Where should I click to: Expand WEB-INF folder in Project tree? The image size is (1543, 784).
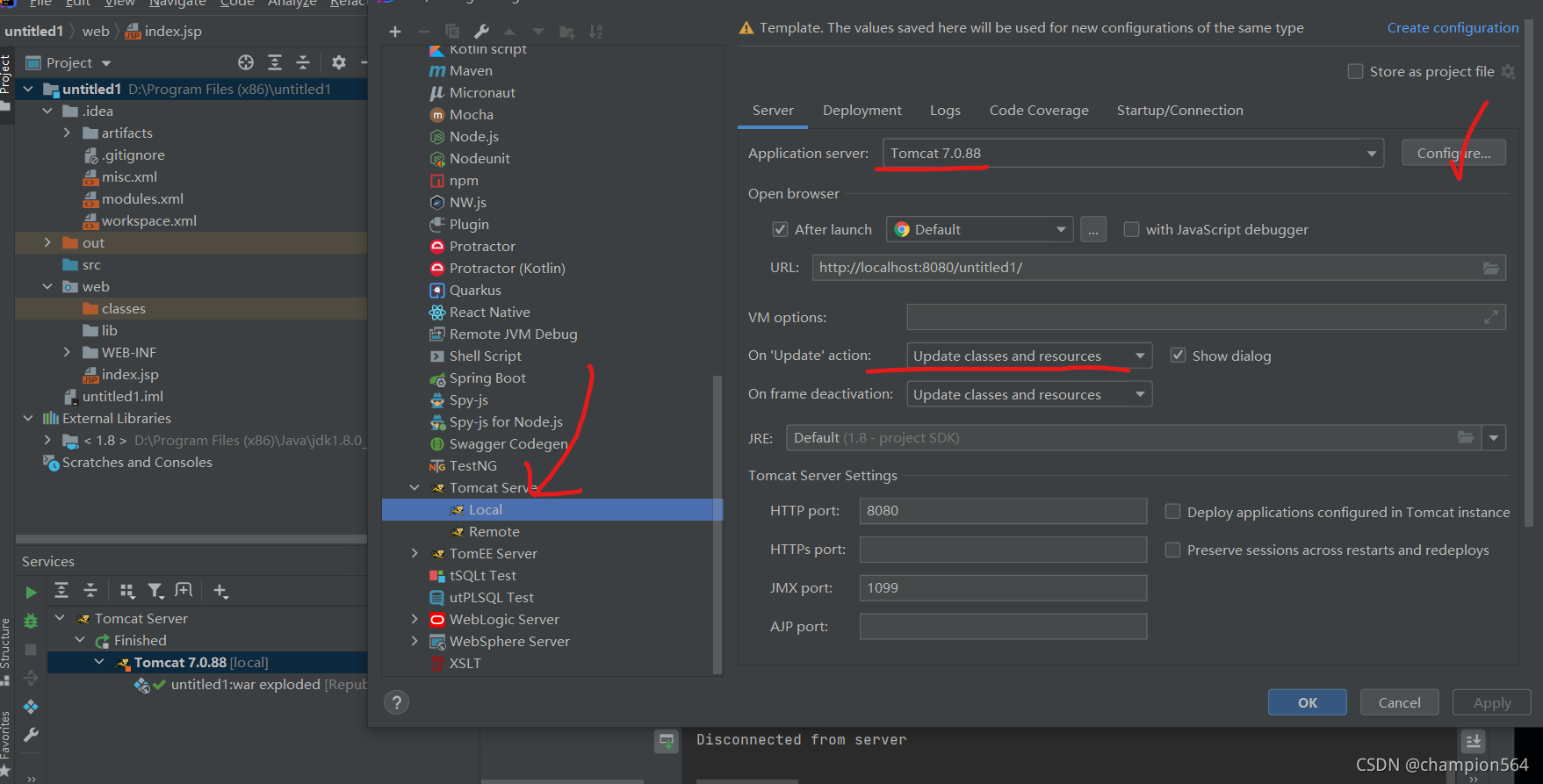pyautogui.click(x=67, y=352)
